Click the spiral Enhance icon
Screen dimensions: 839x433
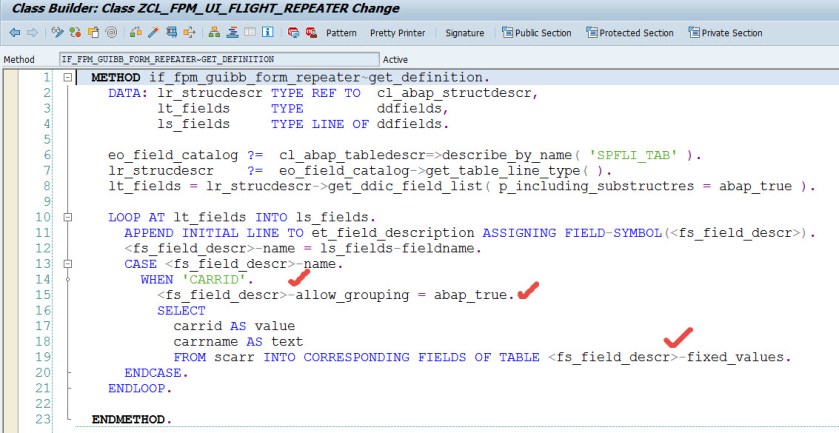coord(111,33)
